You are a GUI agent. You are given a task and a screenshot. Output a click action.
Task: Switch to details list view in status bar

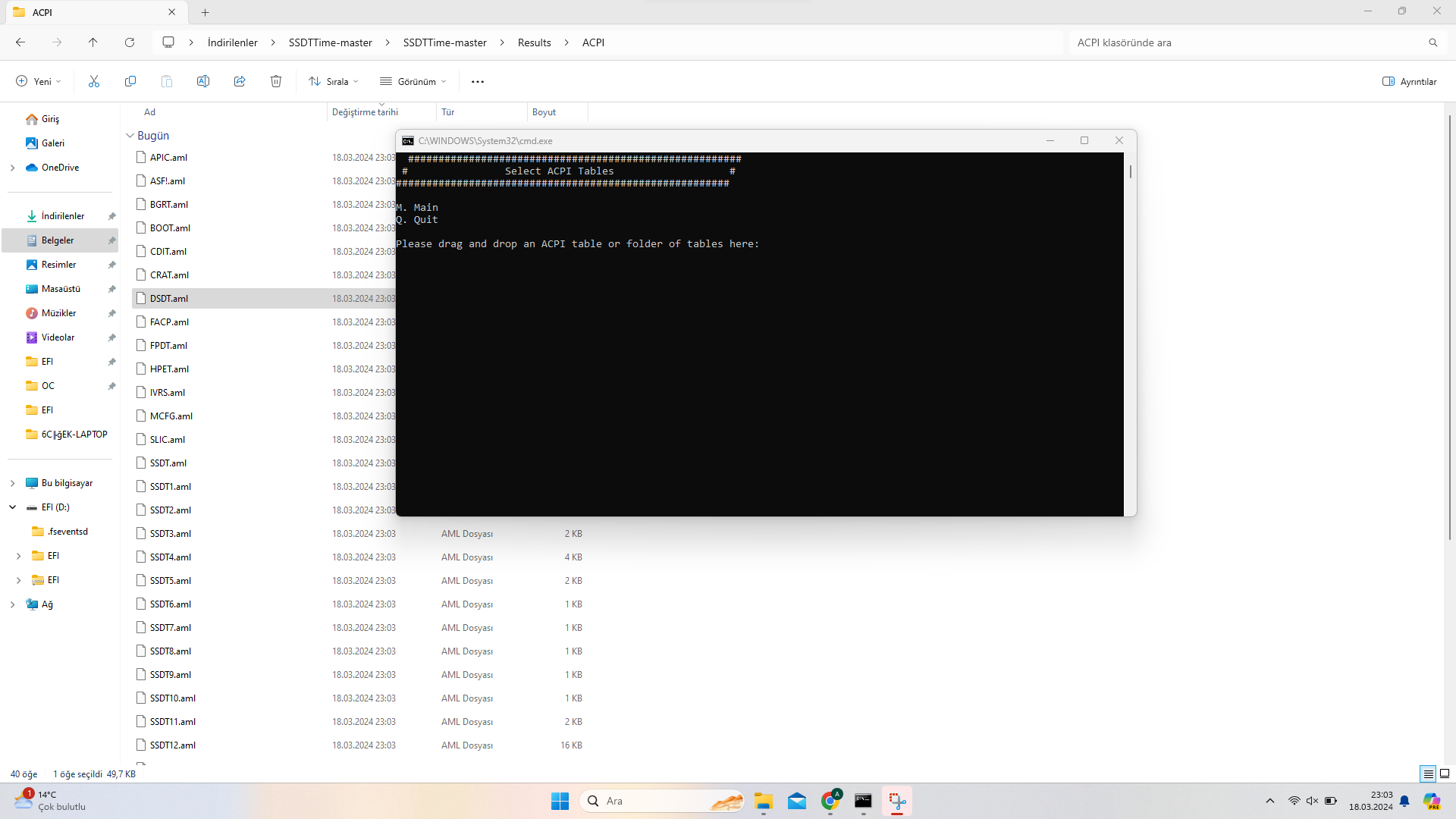tap(1428, 773)
